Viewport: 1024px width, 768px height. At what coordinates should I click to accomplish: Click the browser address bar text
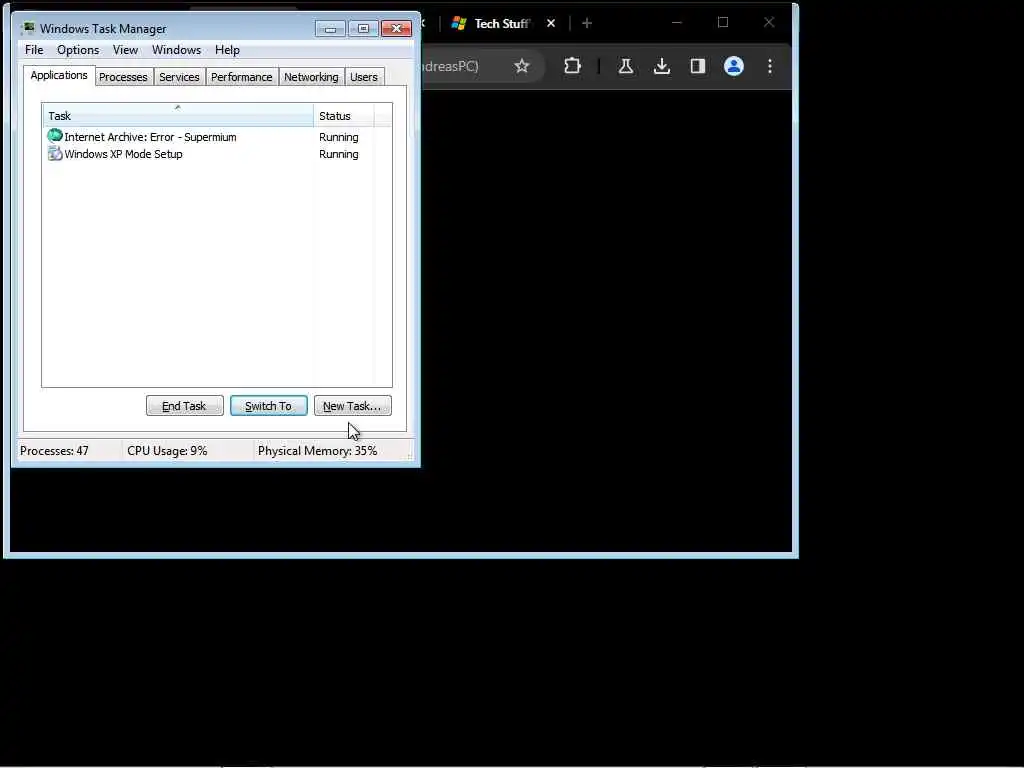pyautogui.click(x=451, y=66)
